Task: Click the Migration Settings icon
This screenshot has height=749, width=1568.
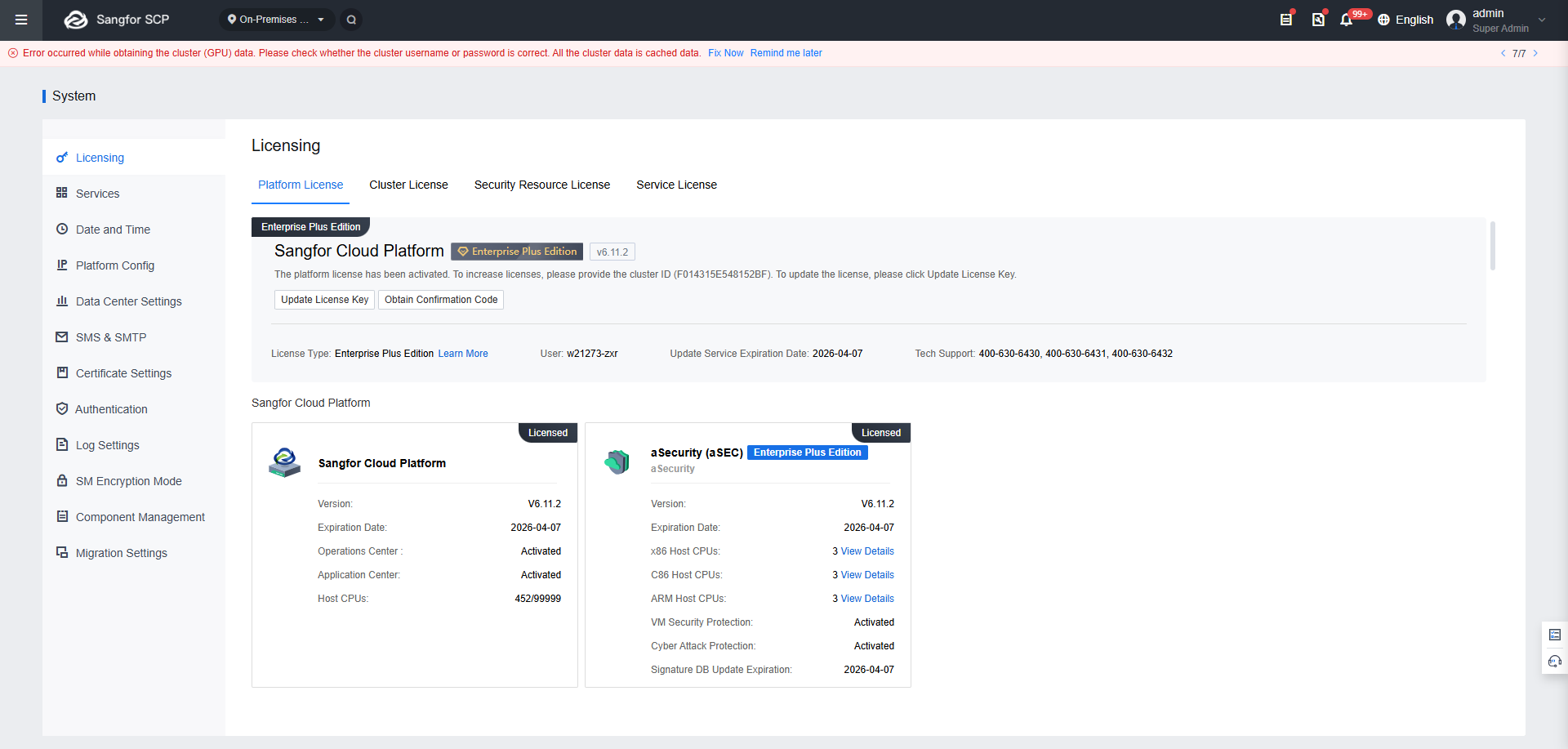Action: pos(62,553)
